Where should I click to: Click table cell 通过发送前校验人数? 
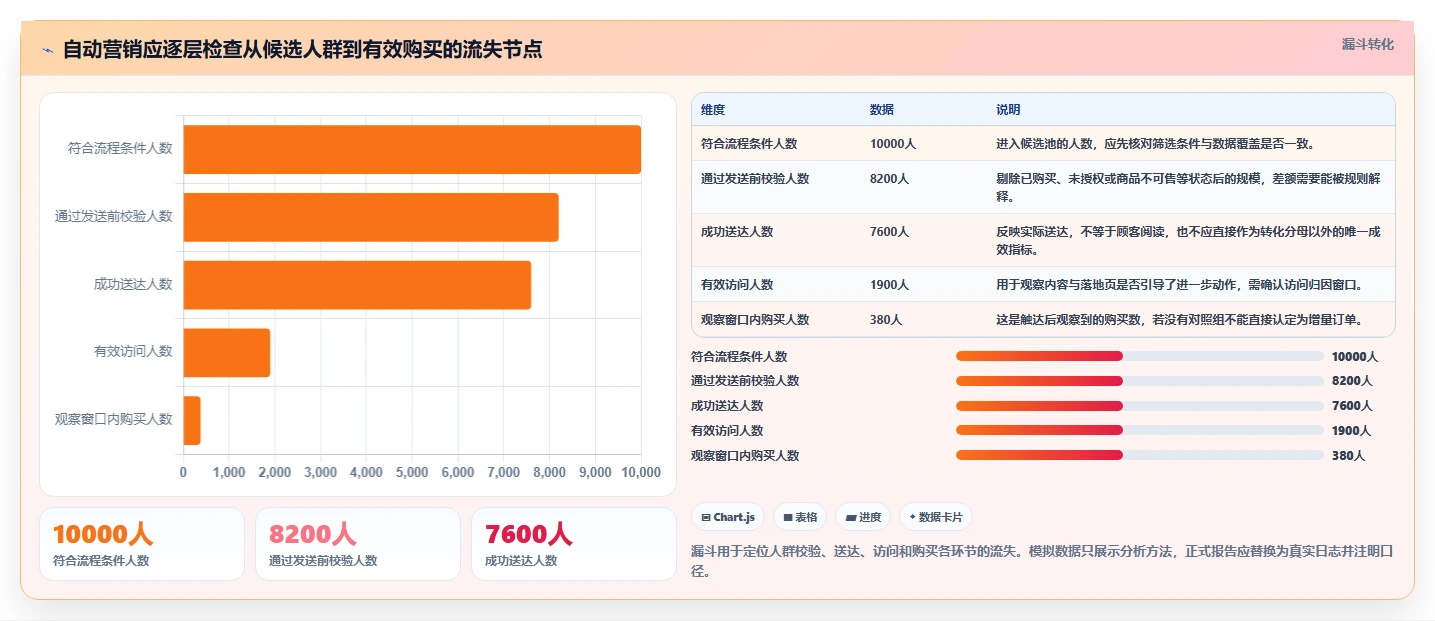tap(755, 179)
